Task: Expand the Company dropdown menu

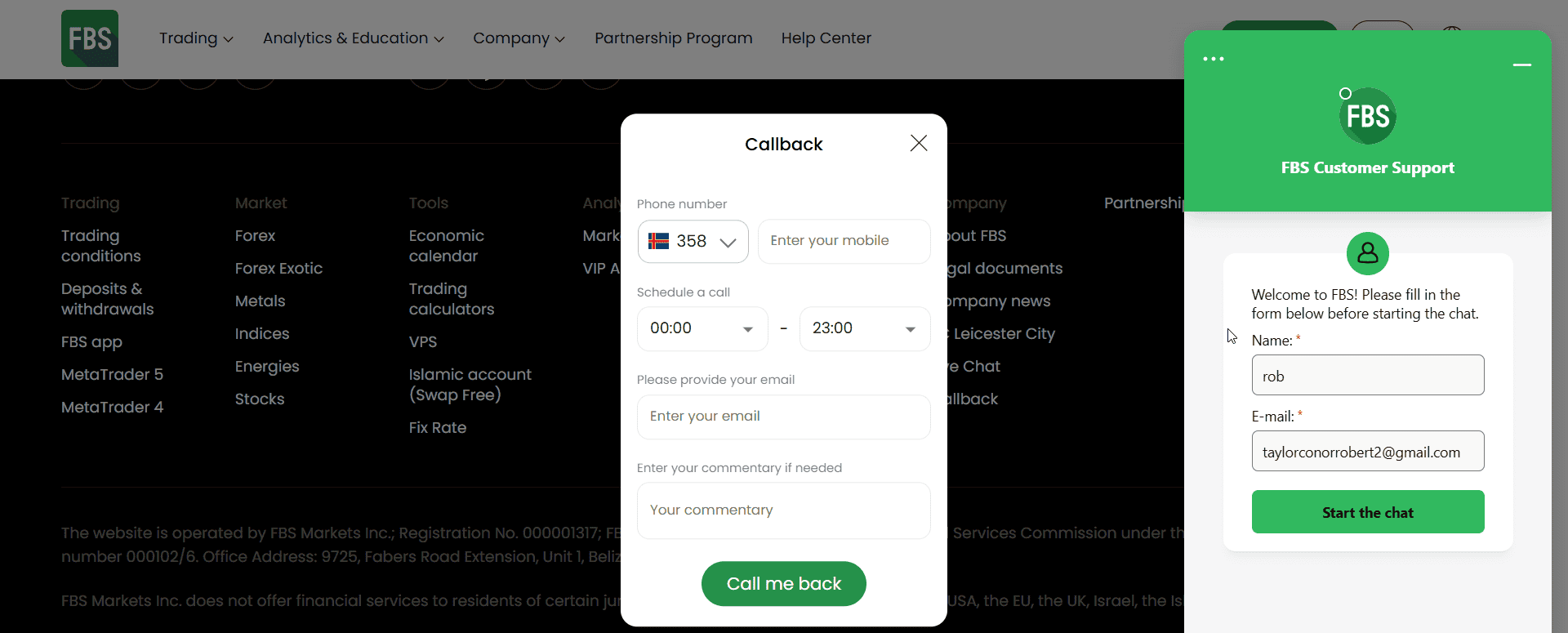Action: (x=519, y=38)
